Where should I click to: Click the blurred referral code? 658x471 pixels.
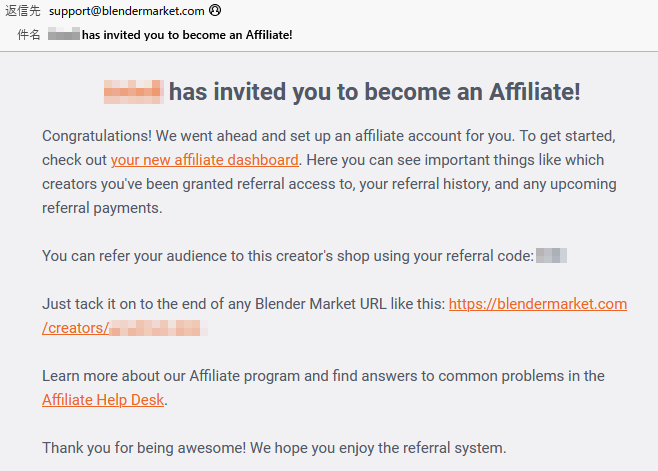(x=551, y=256)
